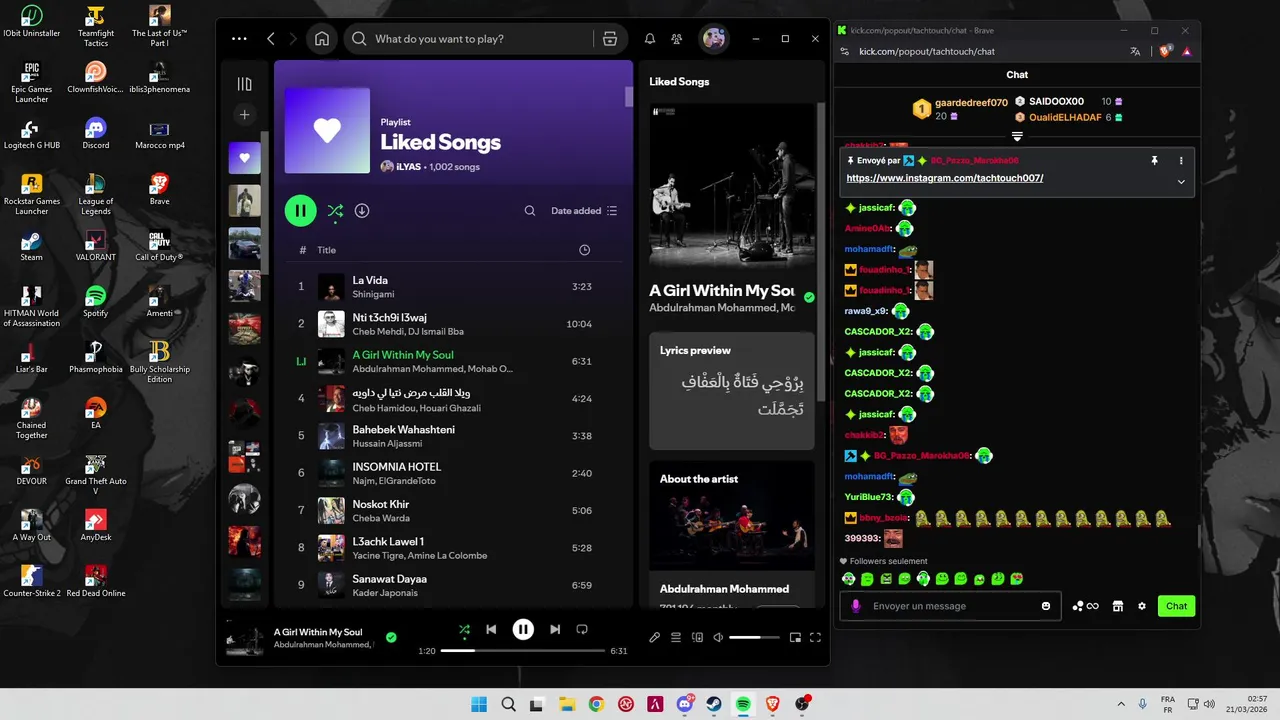Toggle shuffle in bottom player controls
Screen dimensions: 1280x720
coord(464,630)
